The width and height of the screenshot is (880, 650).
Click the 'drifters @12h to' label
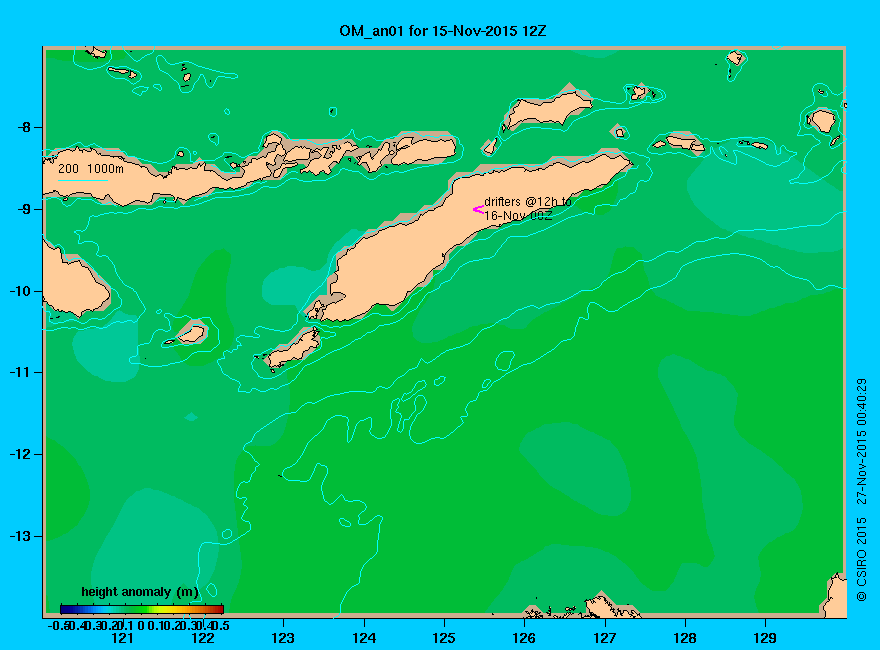(528, 202)
